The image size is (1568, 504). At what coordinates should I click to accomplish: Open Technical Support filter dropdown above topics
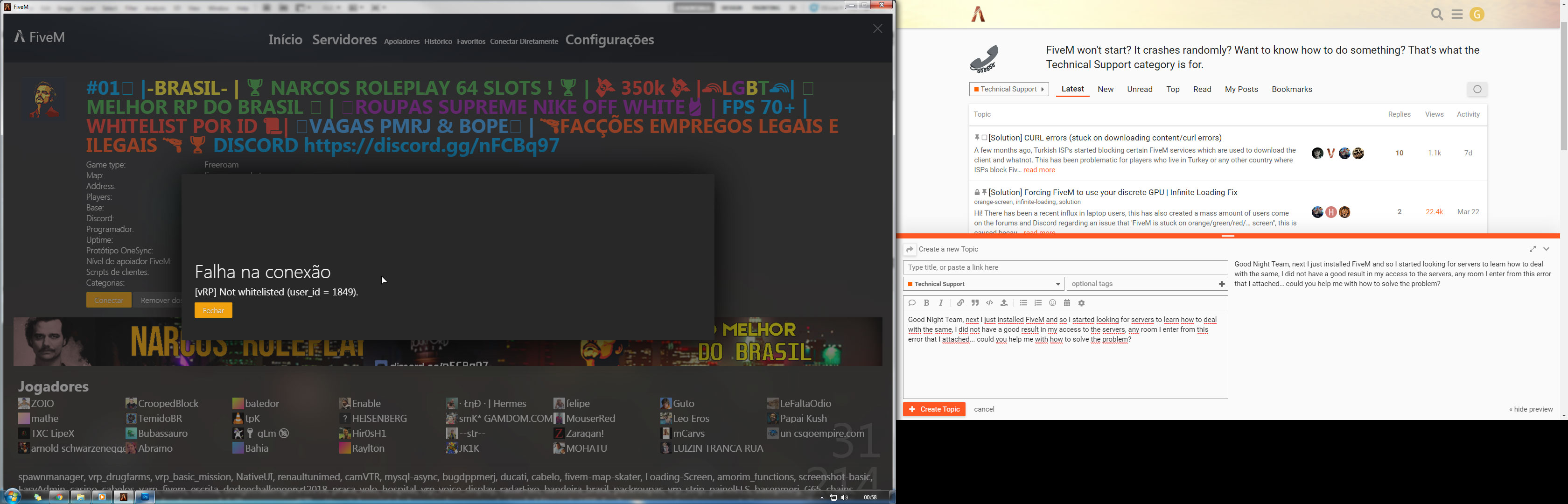(x=1008, y=90)
